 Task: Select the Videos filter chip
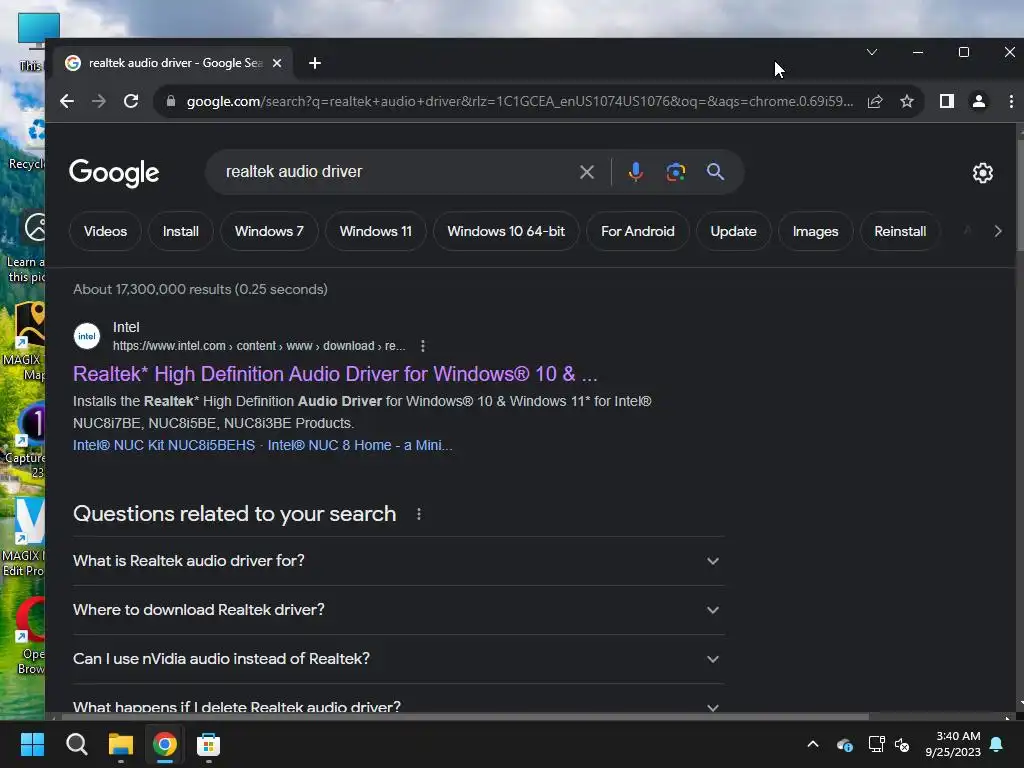[x=105, y=231]
